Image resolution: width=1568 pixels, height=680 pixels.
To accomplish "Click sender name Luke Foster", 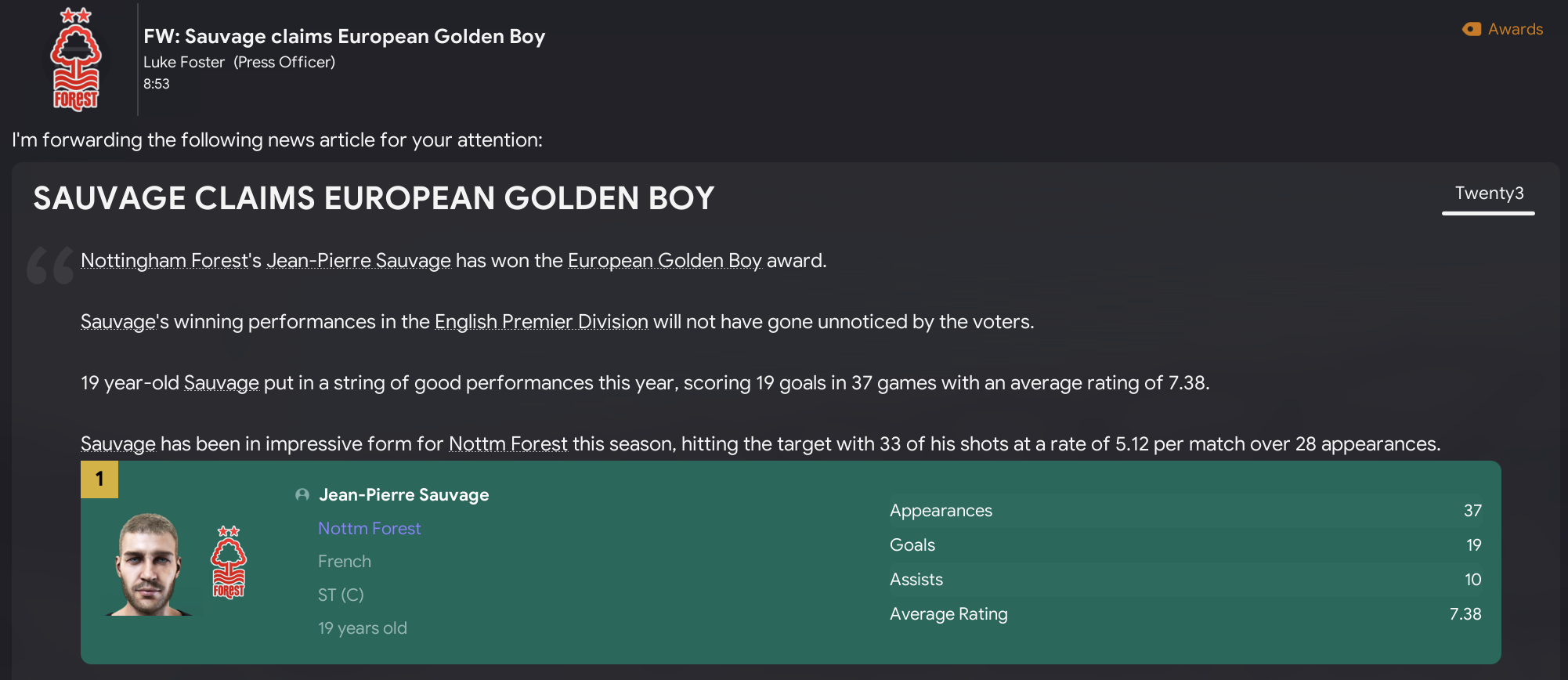I will [x=184, y=62].
